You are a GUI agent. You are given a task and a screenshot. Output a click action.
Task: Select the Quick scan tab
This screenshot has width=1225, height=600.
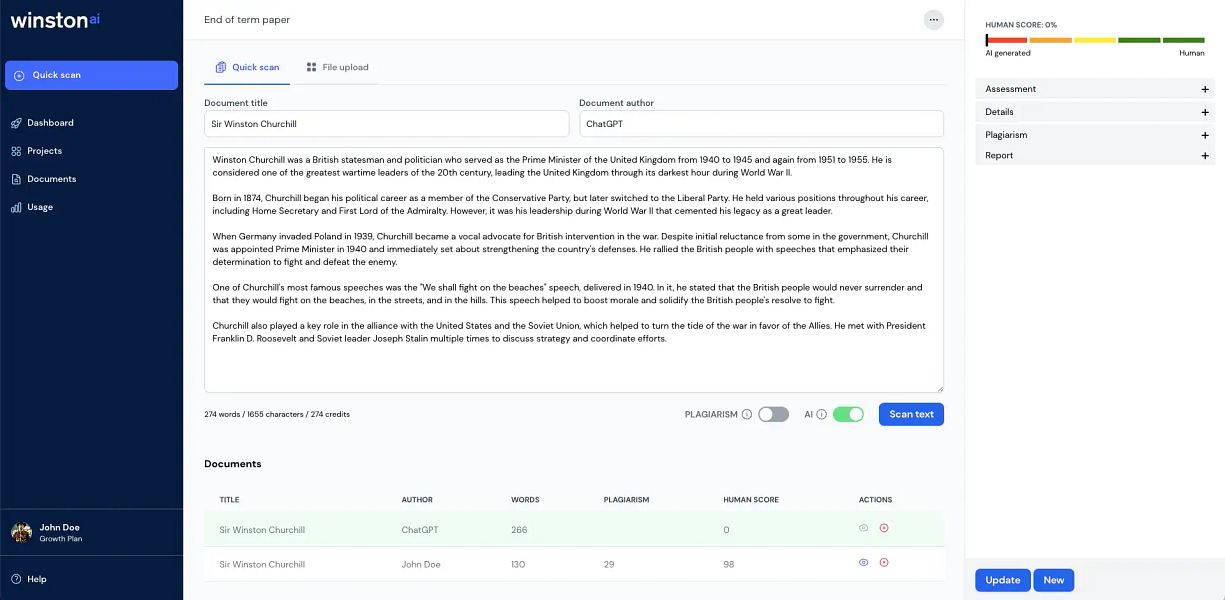pos(247,67)
